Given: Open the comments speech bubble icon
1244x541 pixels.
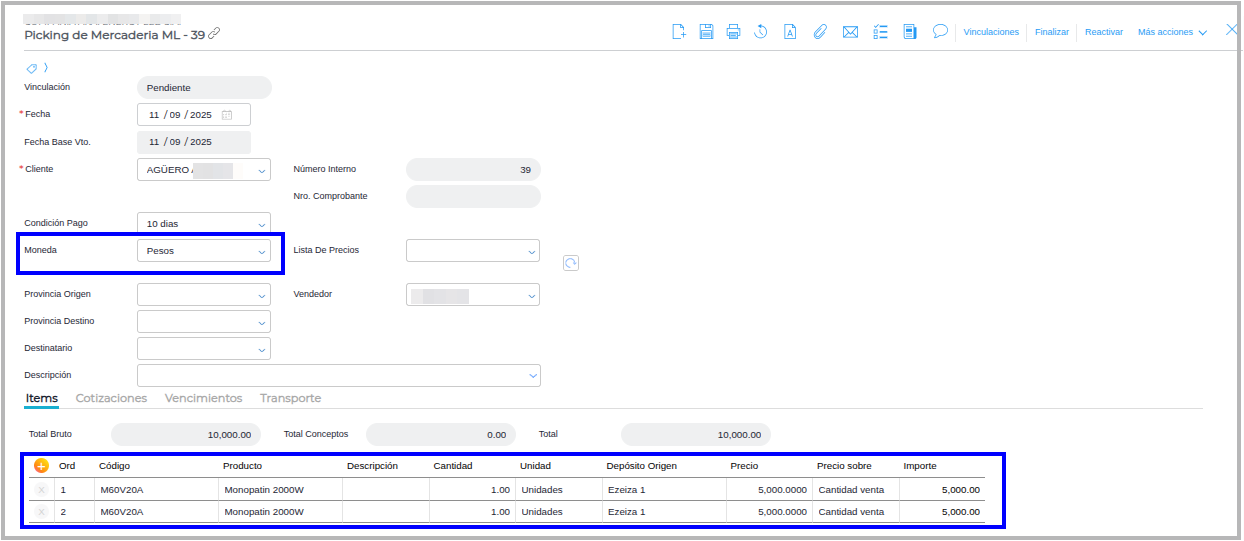Looking at the screenshot, I should point(940,31).
